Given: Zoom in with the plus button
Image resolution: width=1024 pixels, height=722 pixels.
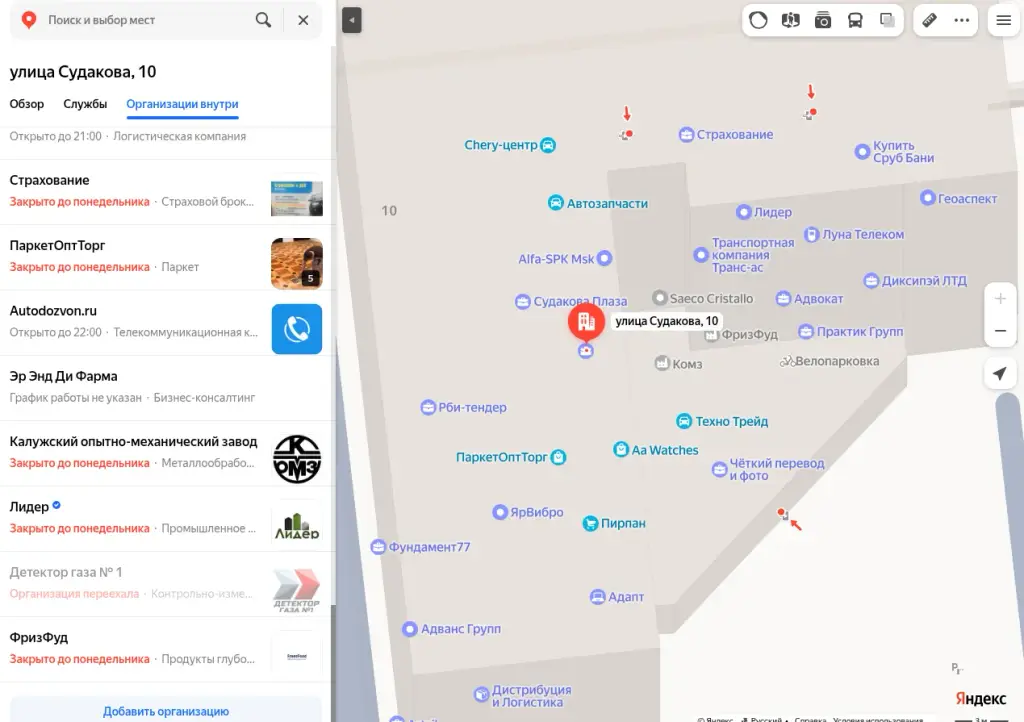Looking at the screenshot, I should click(1000, 299).
